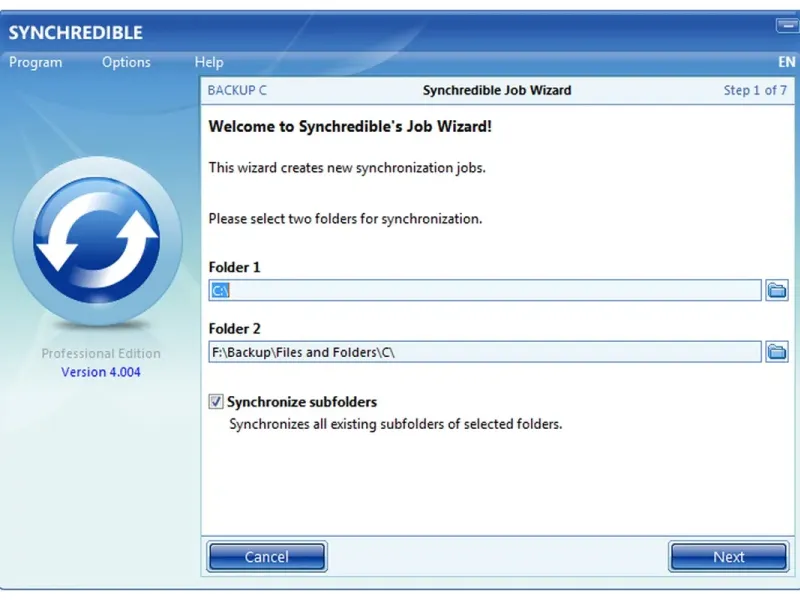The width and height of the screenshot is (800, 600).
Task: Click the Version 4.004 link
Action: pos(101,372)
